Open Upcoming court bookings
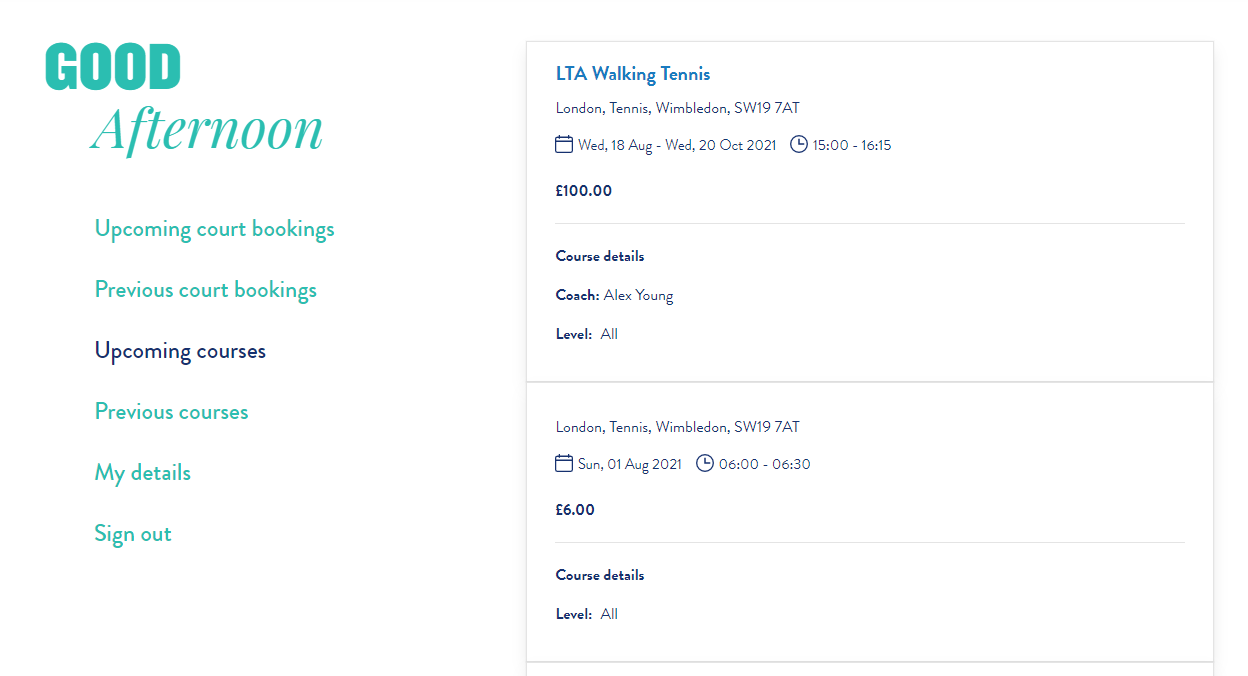 pos(214,229)
